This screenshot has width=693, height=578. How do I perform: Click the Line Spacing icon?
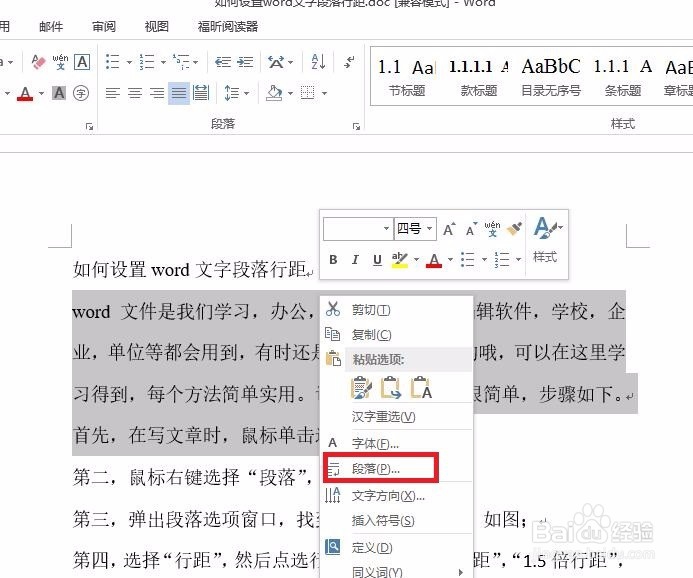[x=232, y=93]
